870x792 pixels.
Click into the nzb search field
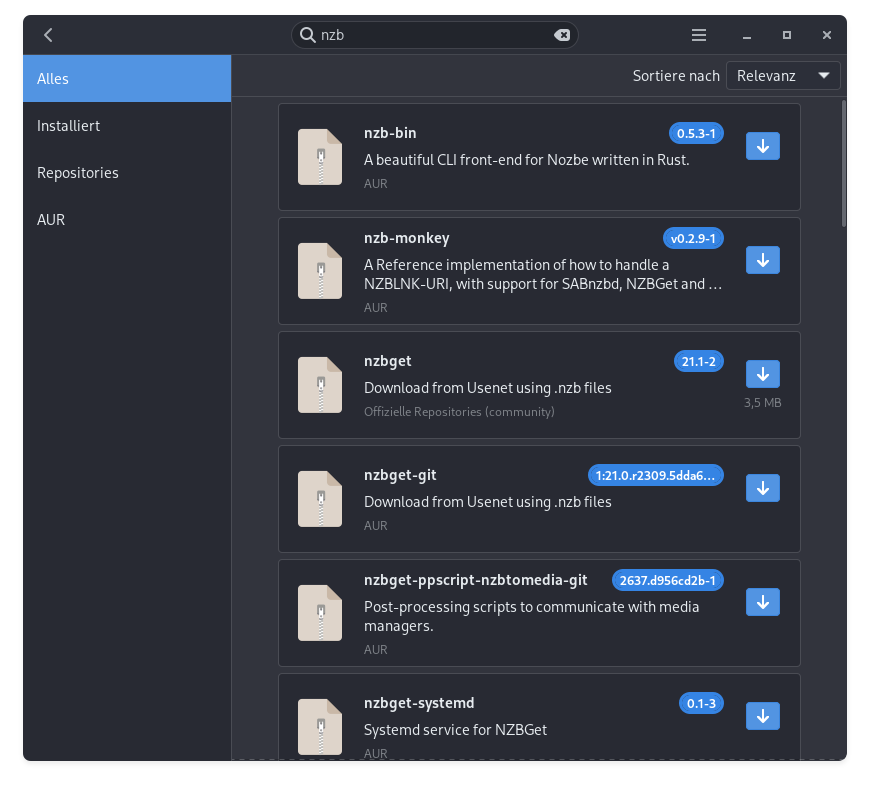(x=430, y=35)
